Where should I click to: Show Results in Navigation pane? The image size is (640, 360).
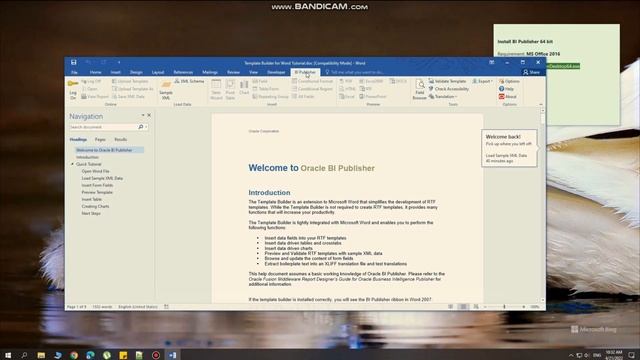[120, 140]
